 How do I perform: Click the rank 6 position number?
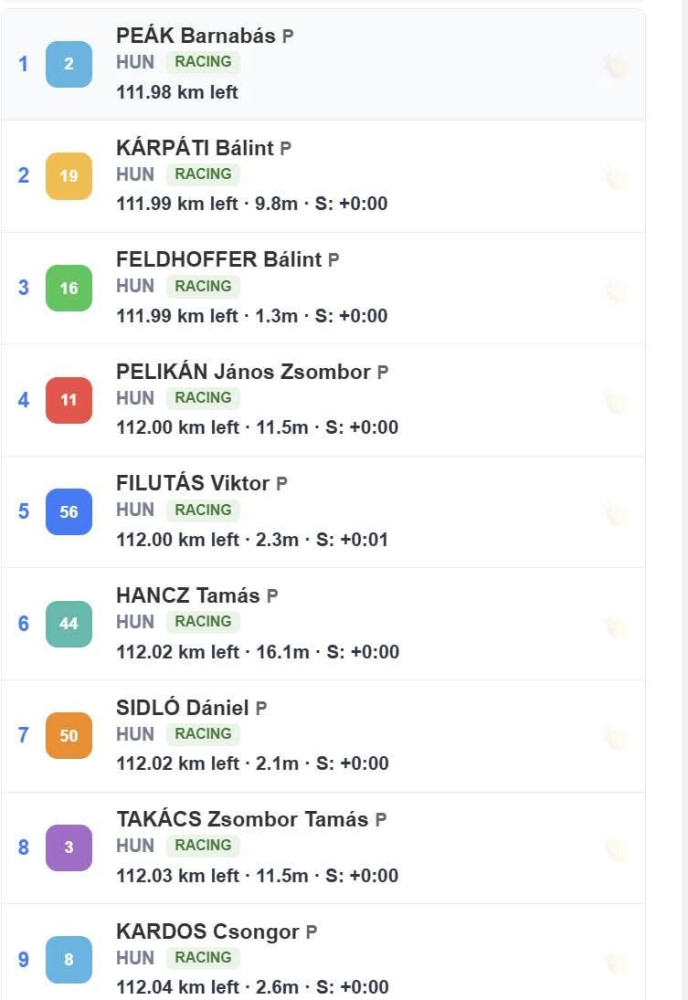coord(24,623)
